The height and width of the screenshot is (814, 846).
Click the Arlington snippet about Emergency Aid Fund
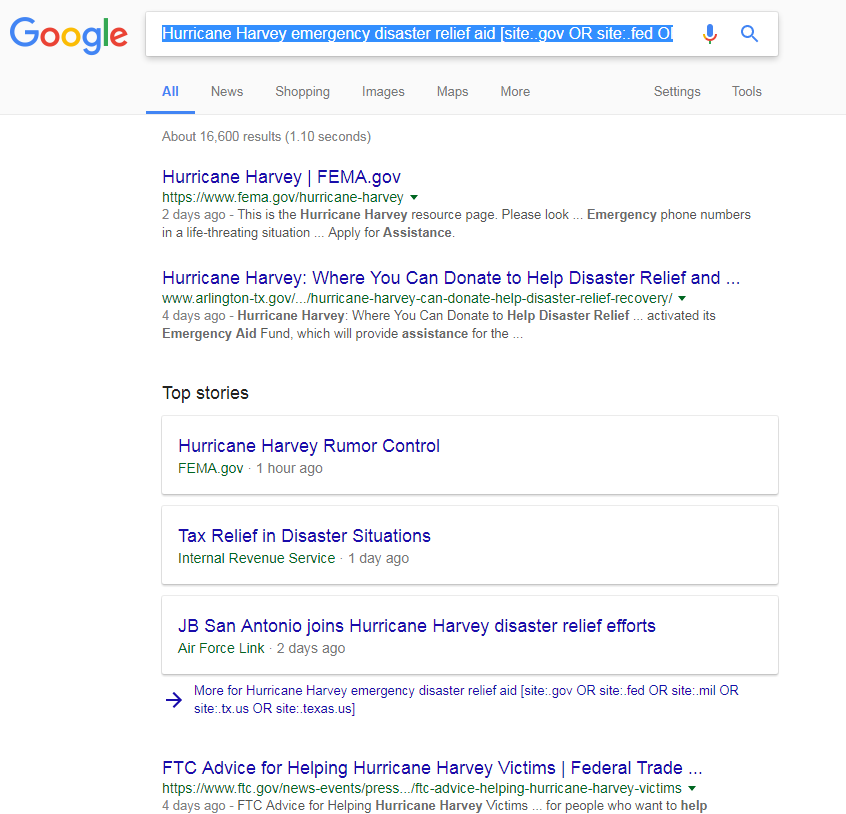tap(439, 325)
